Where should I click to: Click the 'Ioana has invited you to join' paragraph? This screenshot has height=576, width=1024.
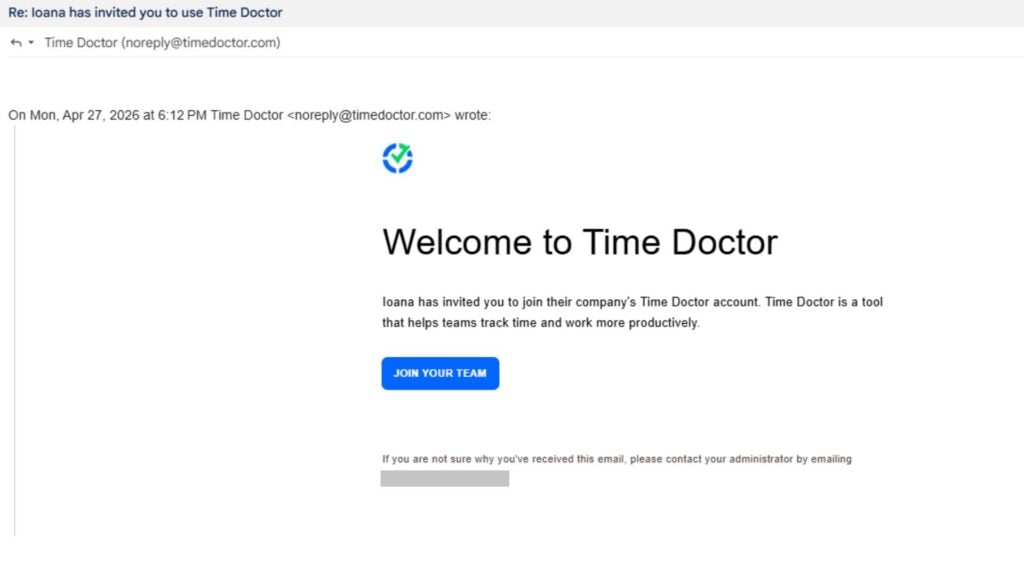(x=632, y=312)
